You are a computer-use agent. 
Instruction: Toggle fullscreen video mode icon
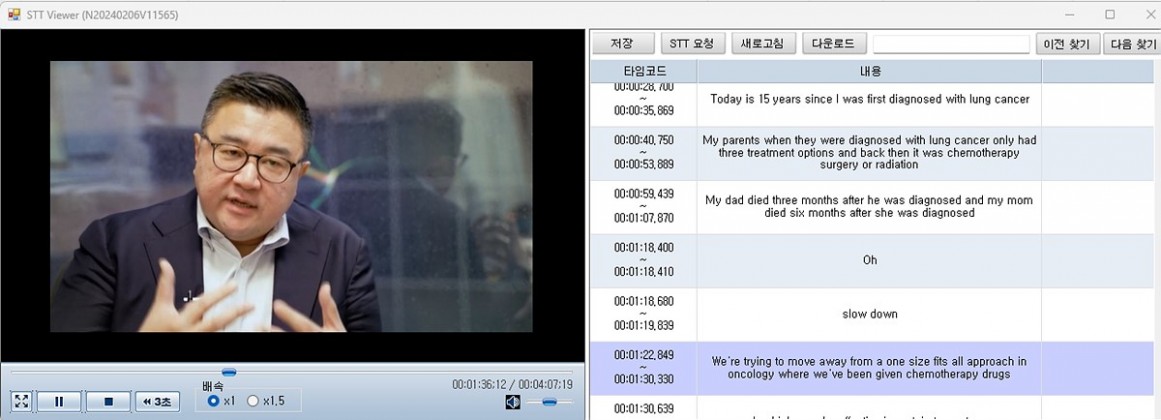point(21,401)
